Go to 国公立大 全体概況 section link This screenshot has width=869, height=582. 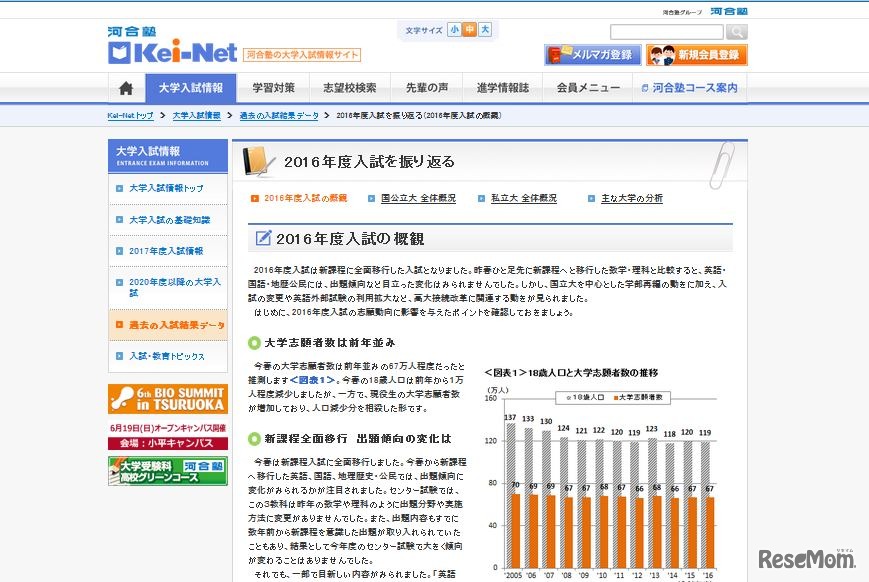(417, 199)
